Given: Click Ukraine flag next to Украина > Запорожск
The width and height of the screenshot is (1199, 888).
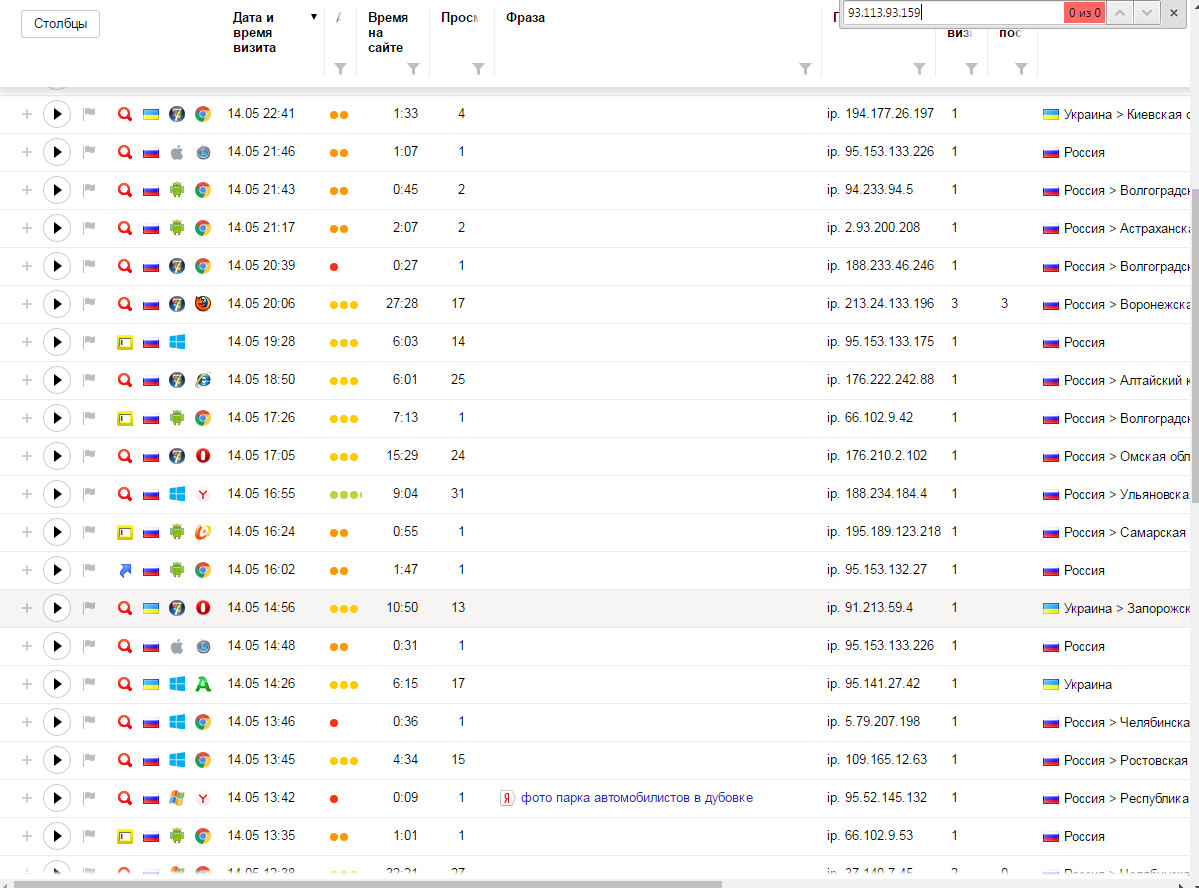Looking at the screenshot, I should click(x=1051, y=609).
